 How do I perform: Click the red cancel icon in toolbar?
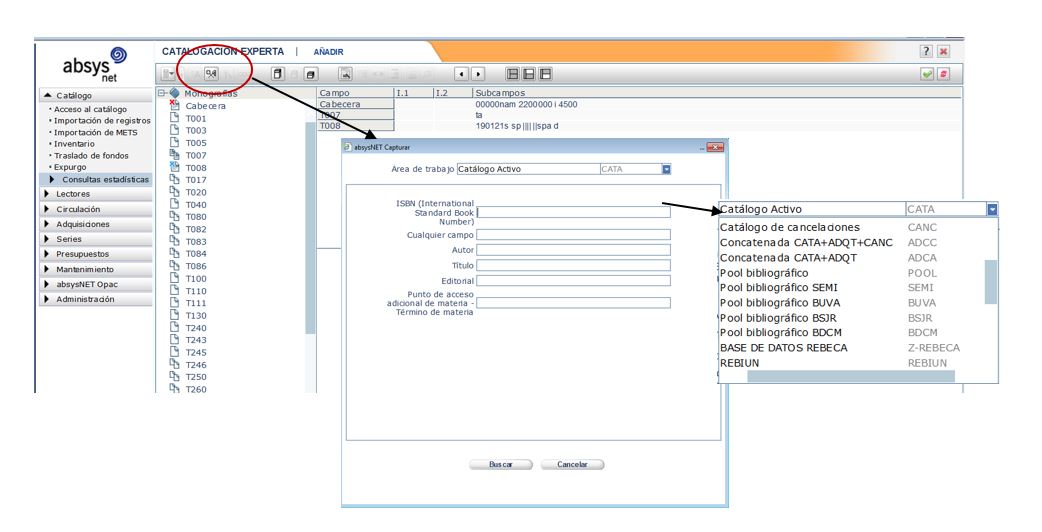click(x=944, y=74)
